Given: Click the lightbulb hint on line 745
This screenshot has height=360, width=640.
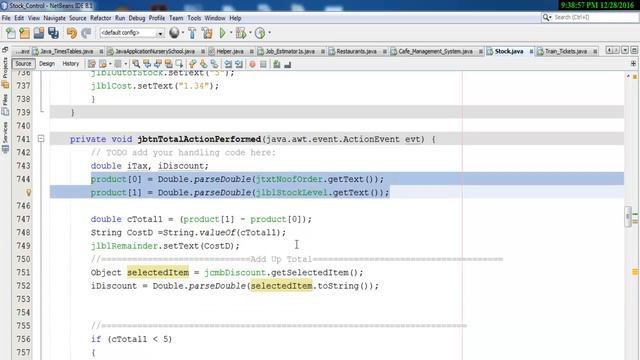Looking at the screenshot, I should [x=29, y=192].
